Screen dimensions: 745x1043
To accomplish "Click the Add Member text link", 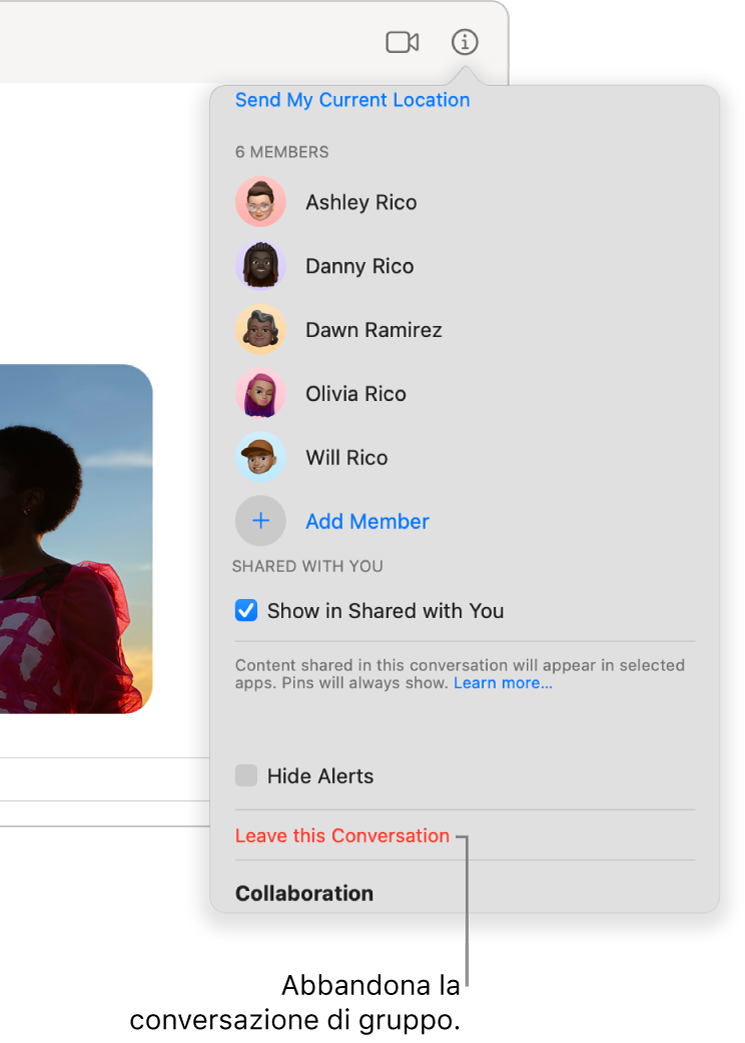I will [367, 521].
